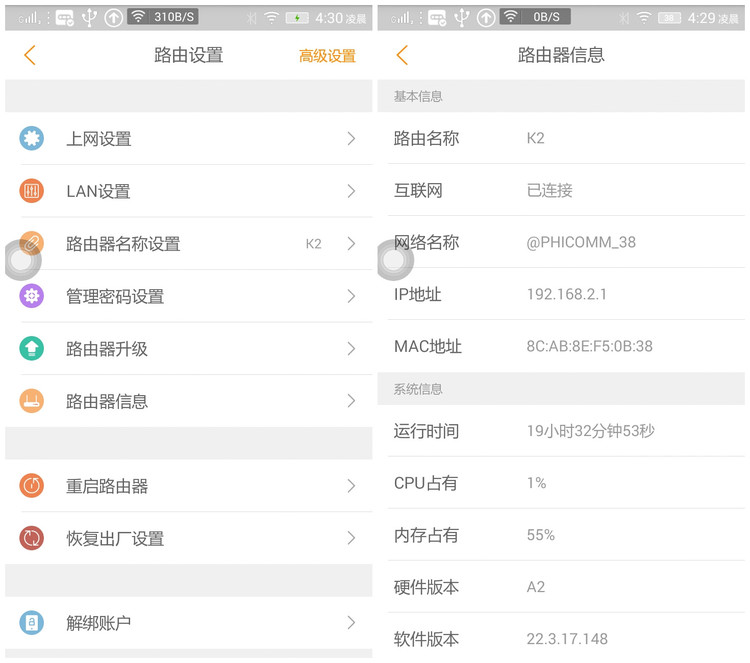Screen dimensions: 750x663
Task: Open the 管理密码设置 menu entry
Action: pos(188,296)
